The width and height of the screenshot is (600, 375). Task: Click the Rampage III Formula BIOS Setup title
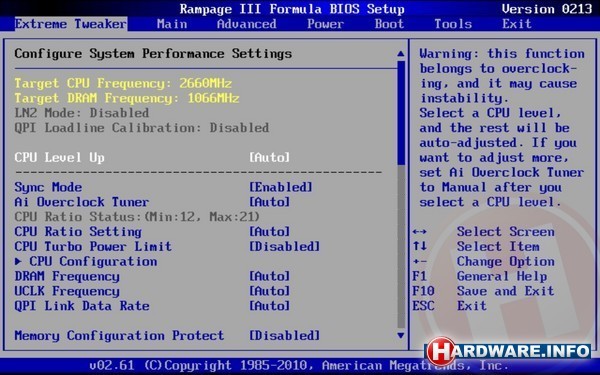coord(292,9)
